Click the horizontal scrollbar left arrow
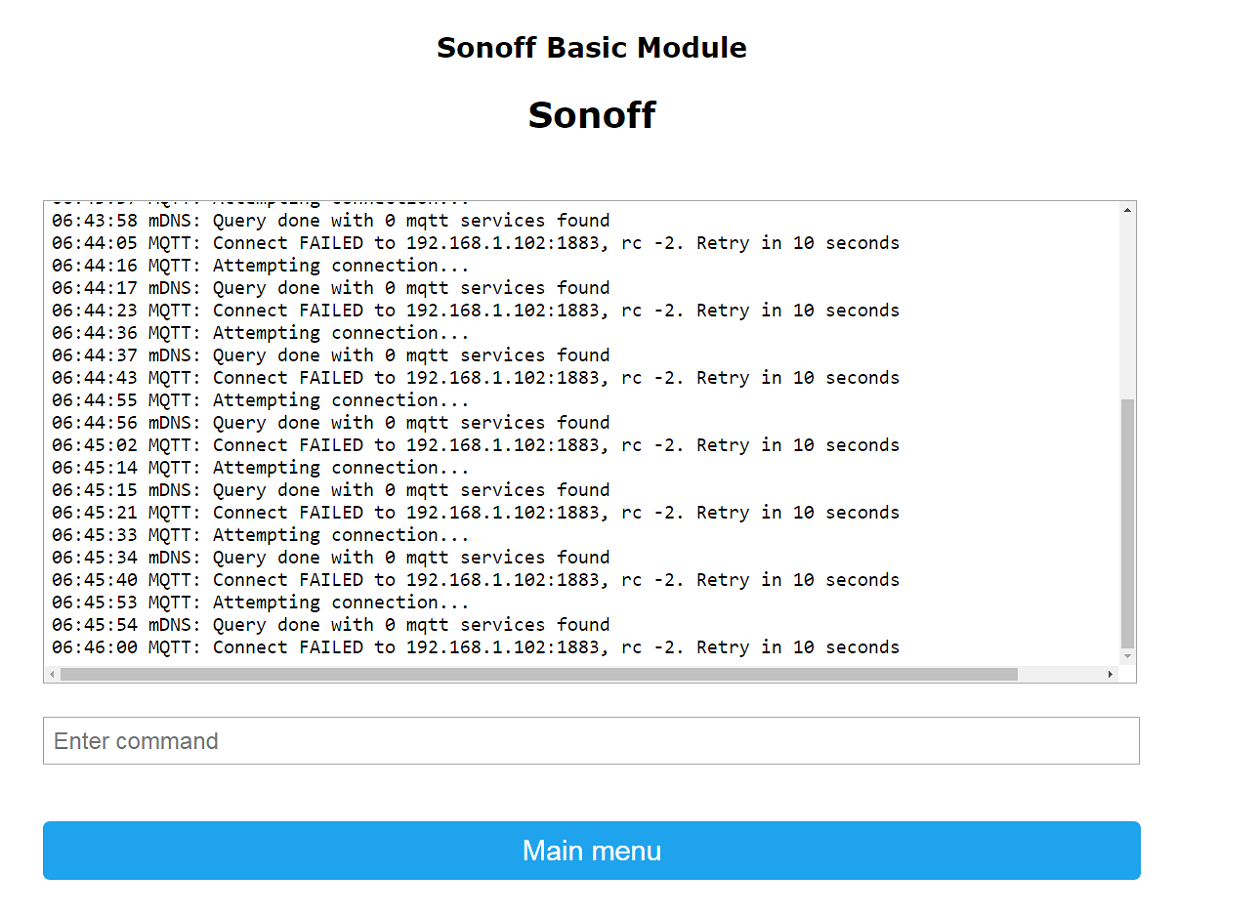1260x915 pixels. pyautogui.click(x=52, y=675)
